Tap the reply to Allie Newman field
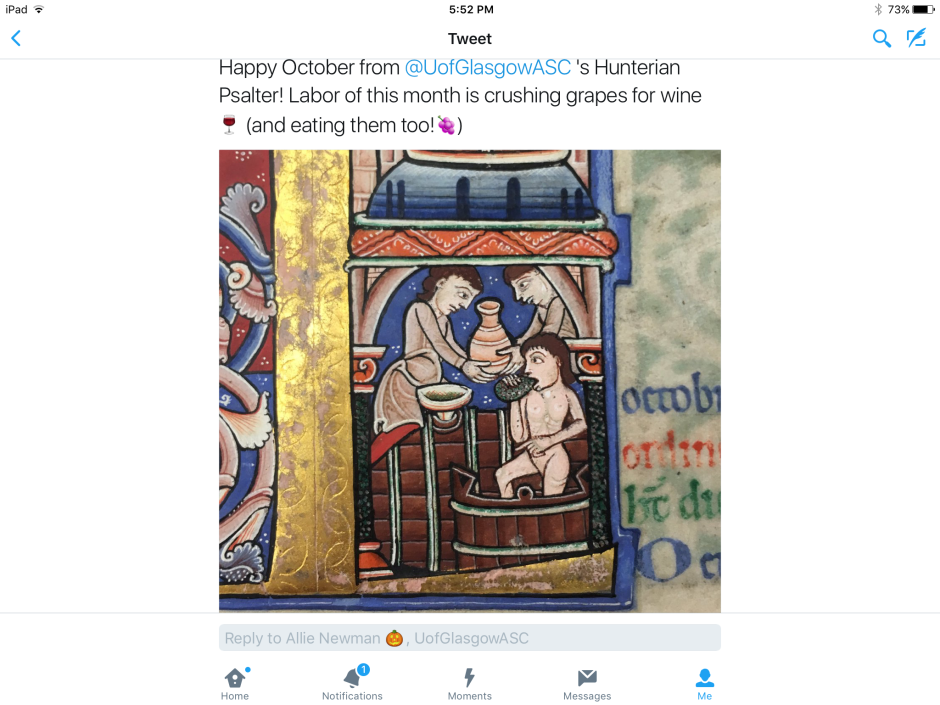This screenshot has width=940, height=705. 470,638
